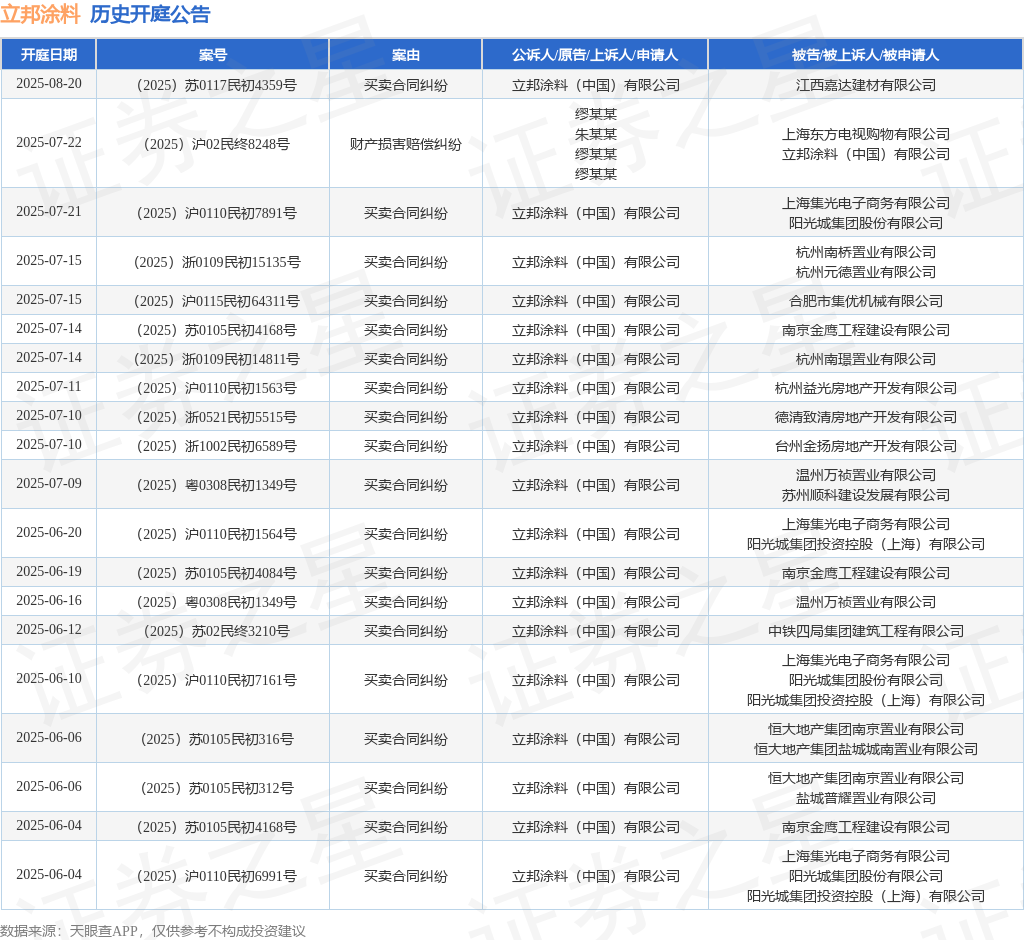This screenshot has height=940, width=1024.
Task: Click case number 沪0115民初64311号
Action: (216, 301)
